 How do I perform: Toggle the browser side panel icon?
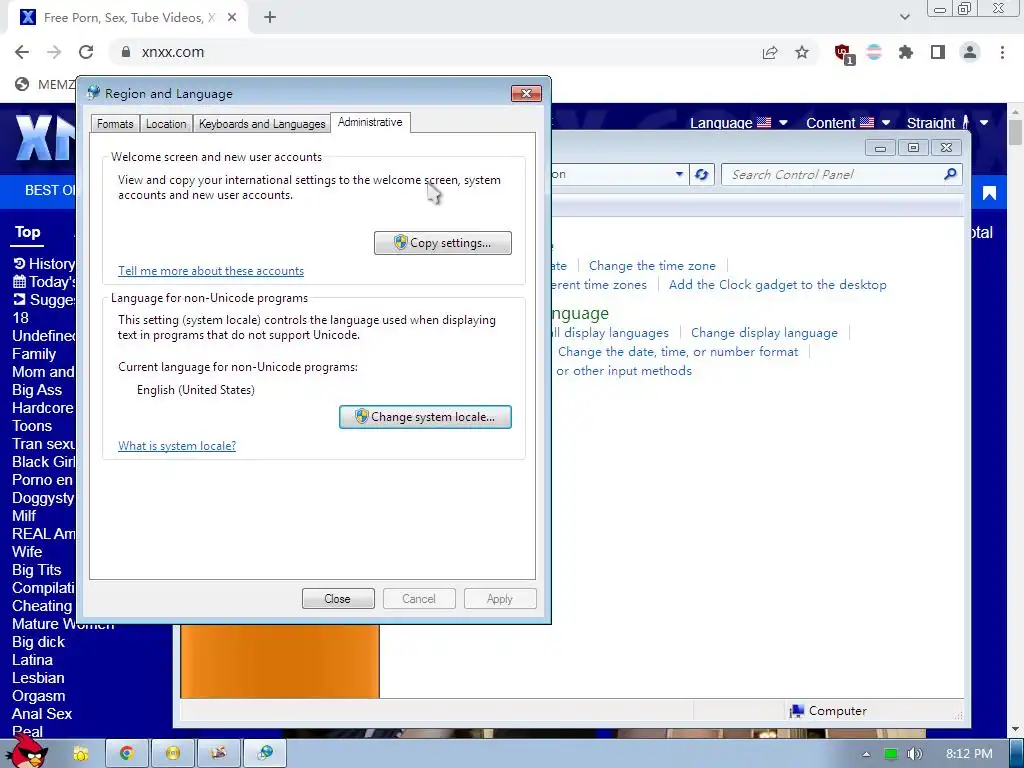[x=938, y=52]
